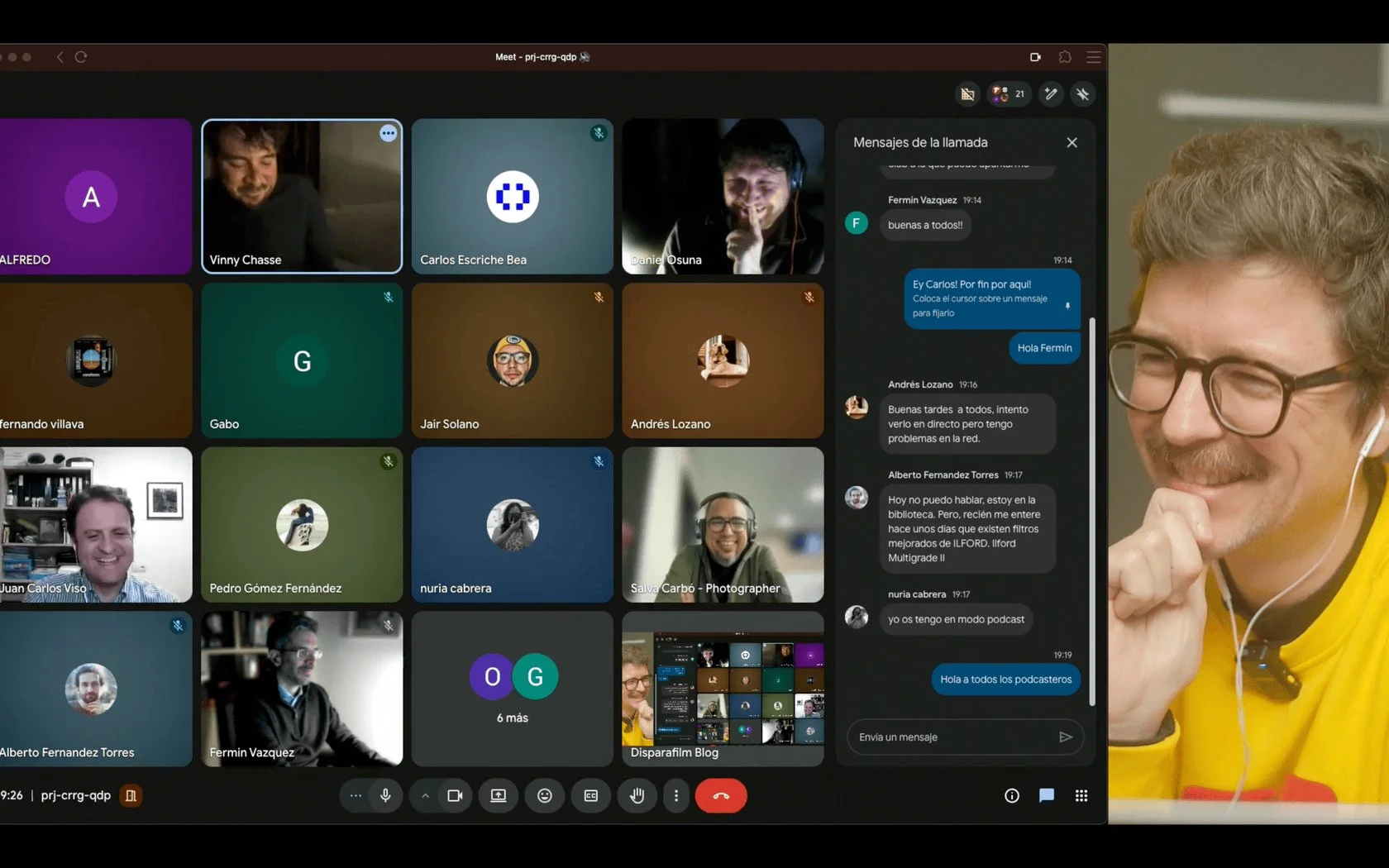Click the chat panel scrollbar
This screenshot has width=1389, height=868.
point(1092,511)
